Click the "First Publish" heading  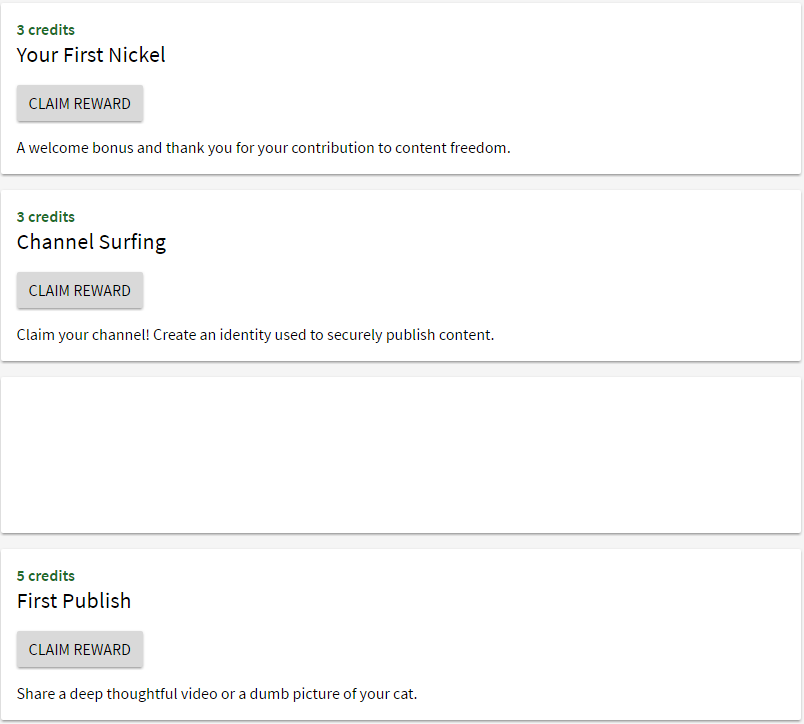[74, 601]
